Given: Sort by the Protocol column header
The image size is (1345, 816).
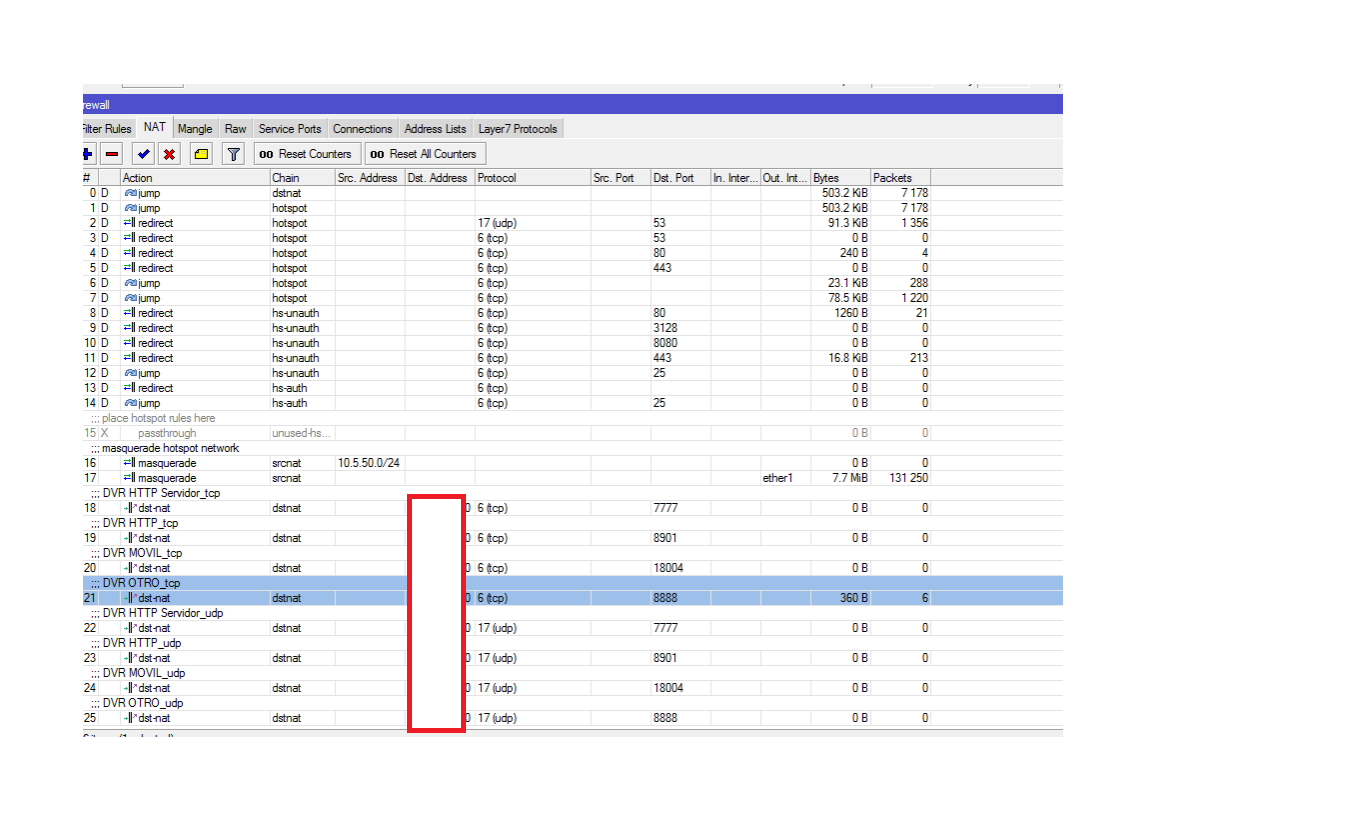Looking at the screenshot, I should click(533, 178).
